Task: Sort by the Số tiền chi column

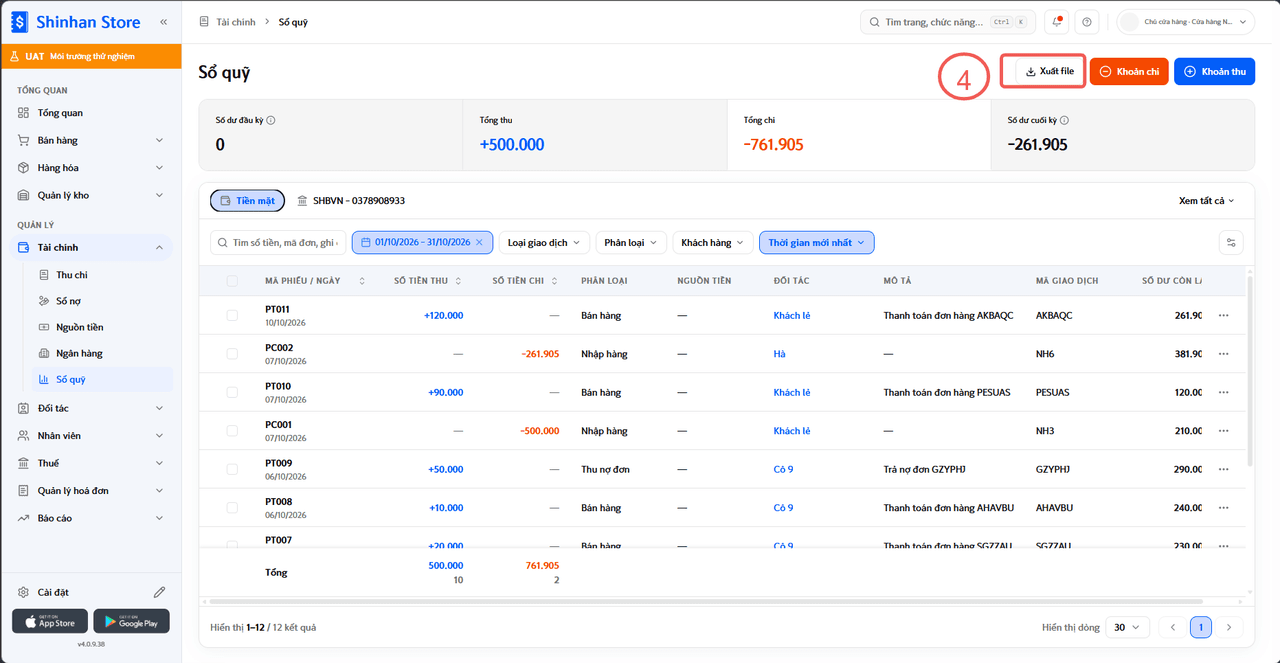Action: pyautogui.click(x=554, y=281)
